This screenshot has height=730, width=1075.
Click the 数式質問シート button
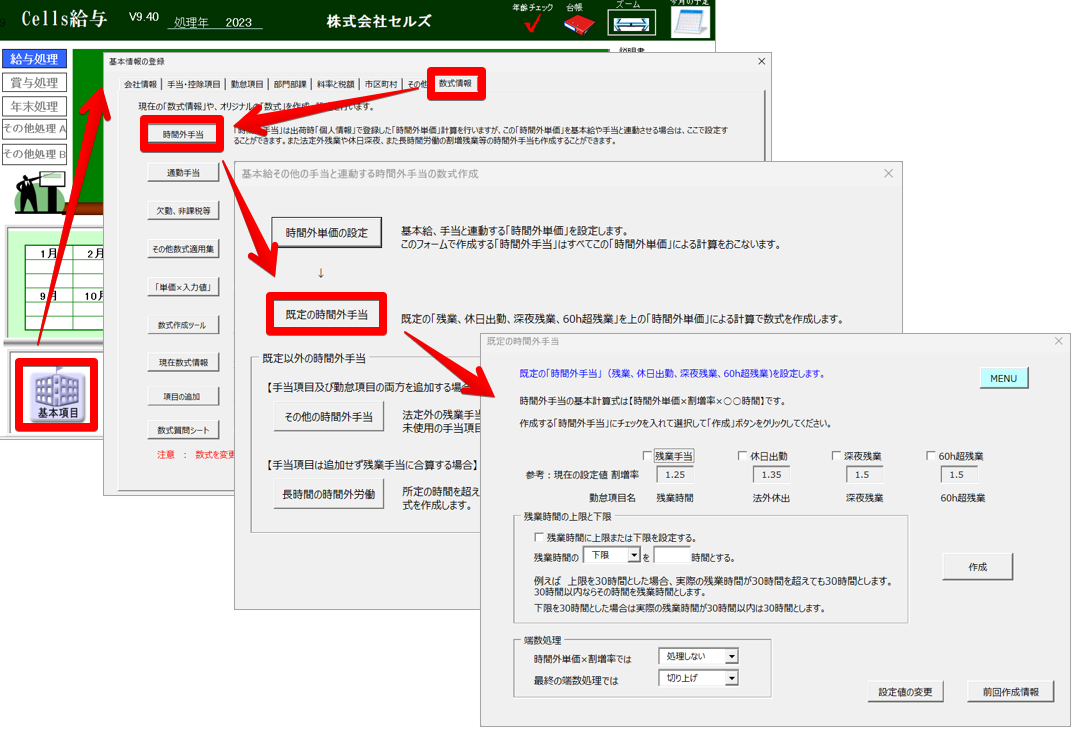pyautogui.click(x=183, y=430)
